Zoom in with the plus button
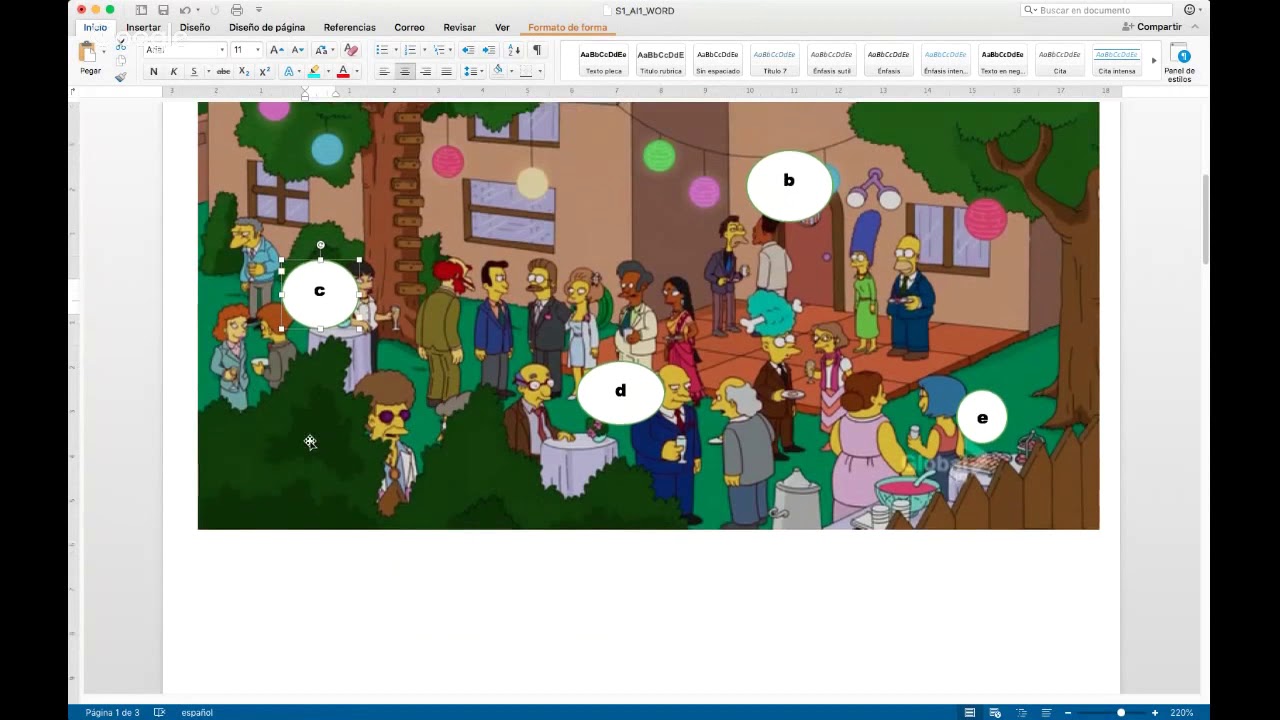Image resolution: width=1280 pixels, height=720 pixels. point(1155,712)
